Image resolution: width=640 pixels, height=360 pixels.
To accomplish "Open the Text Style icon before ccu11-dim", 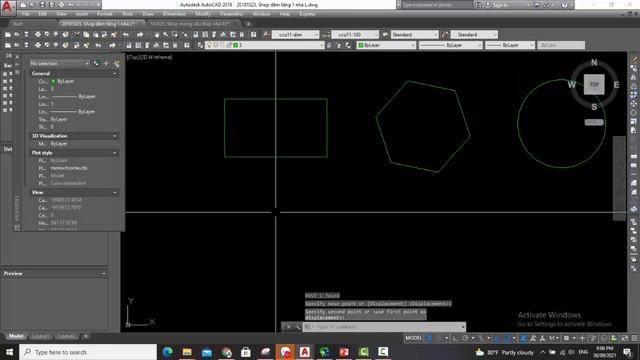I will (266, 35).
